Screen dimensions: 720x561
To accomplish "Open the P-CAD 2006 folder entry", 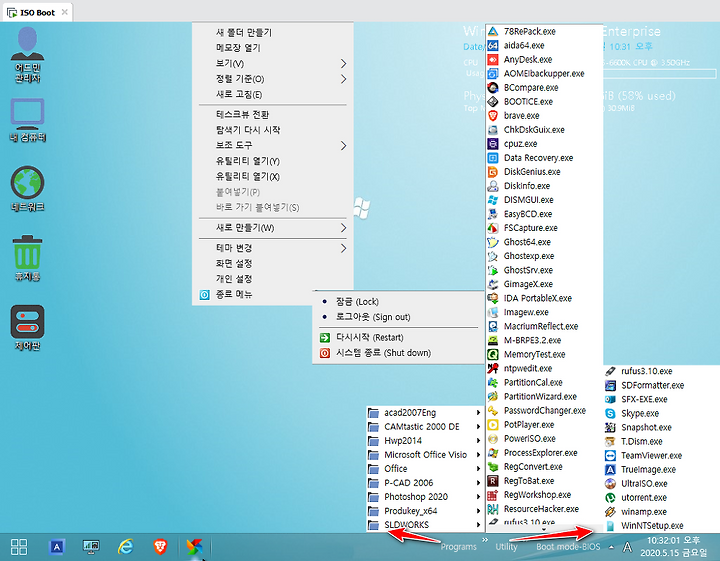I will [x=425, y=483].
